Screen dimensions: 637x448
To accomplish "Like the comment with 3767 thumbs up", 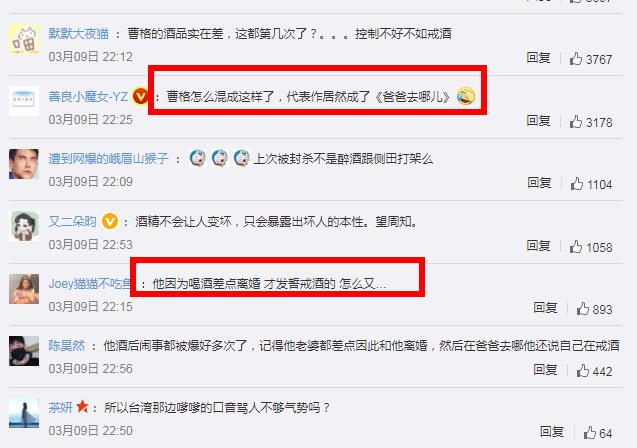I will pyautogui.click(x=576, y=59).
